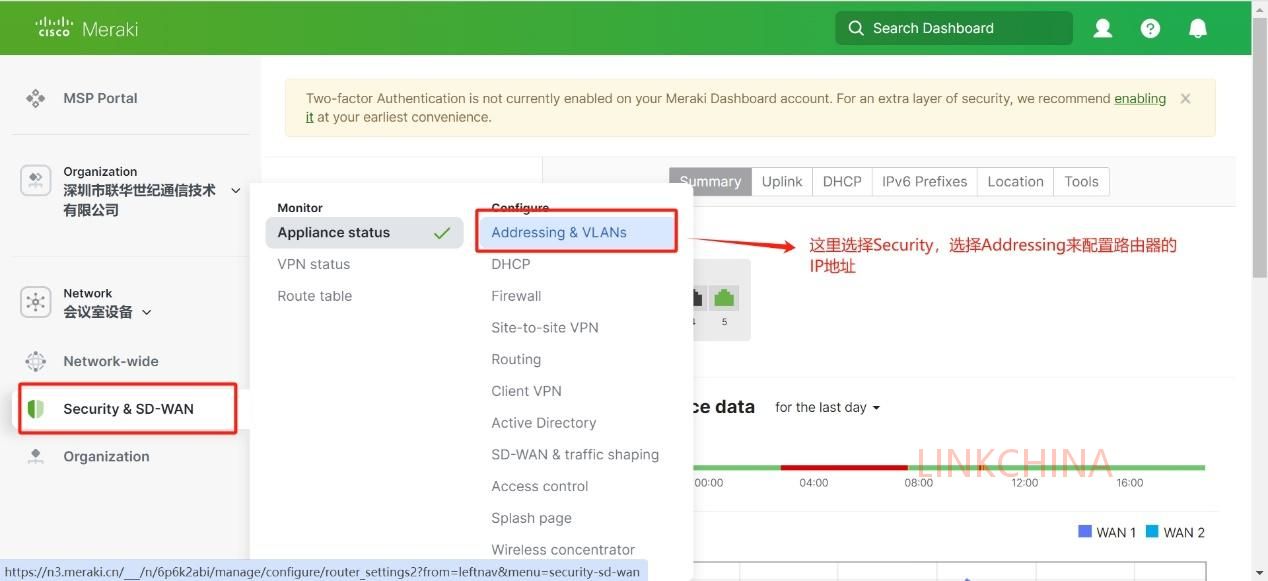Image resolution: width=1268 pixels, height=581 pixels.
Task: Open Splash page menu item
Action: (531, 518)
